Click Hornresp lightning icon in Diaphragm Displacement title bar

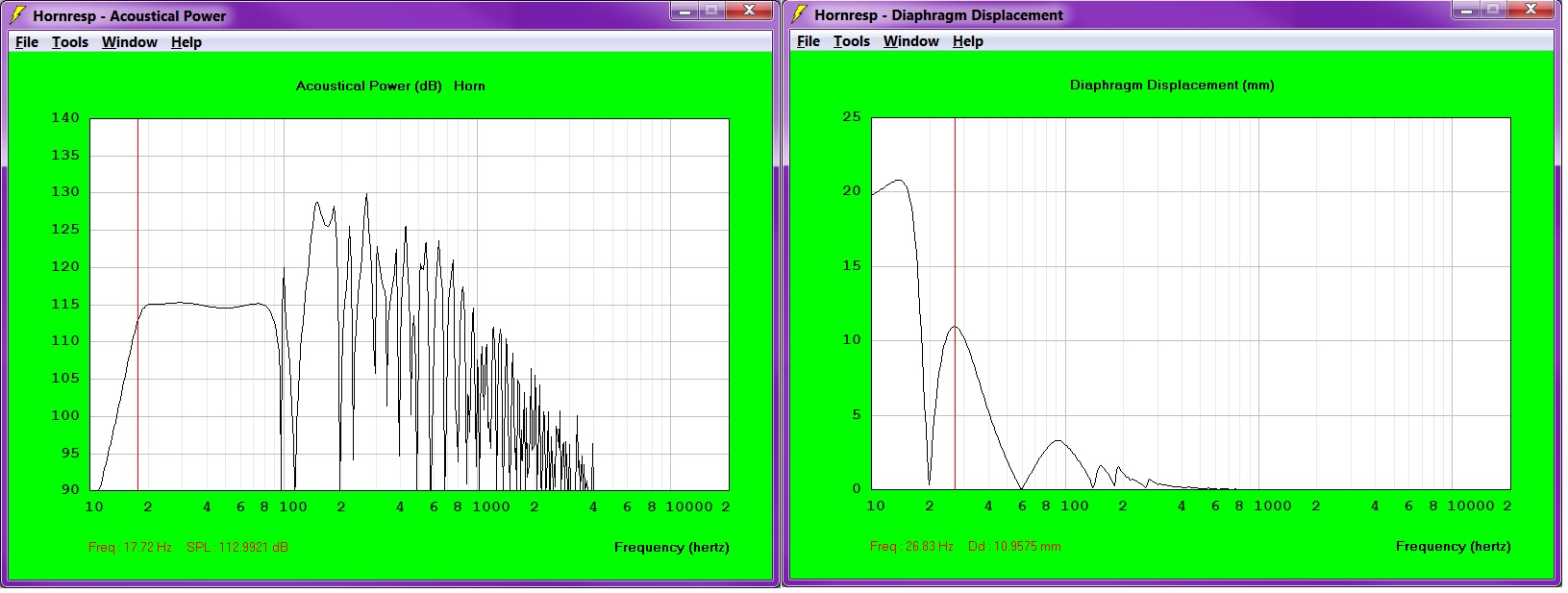pyautogui.click(x=799, y=14)
